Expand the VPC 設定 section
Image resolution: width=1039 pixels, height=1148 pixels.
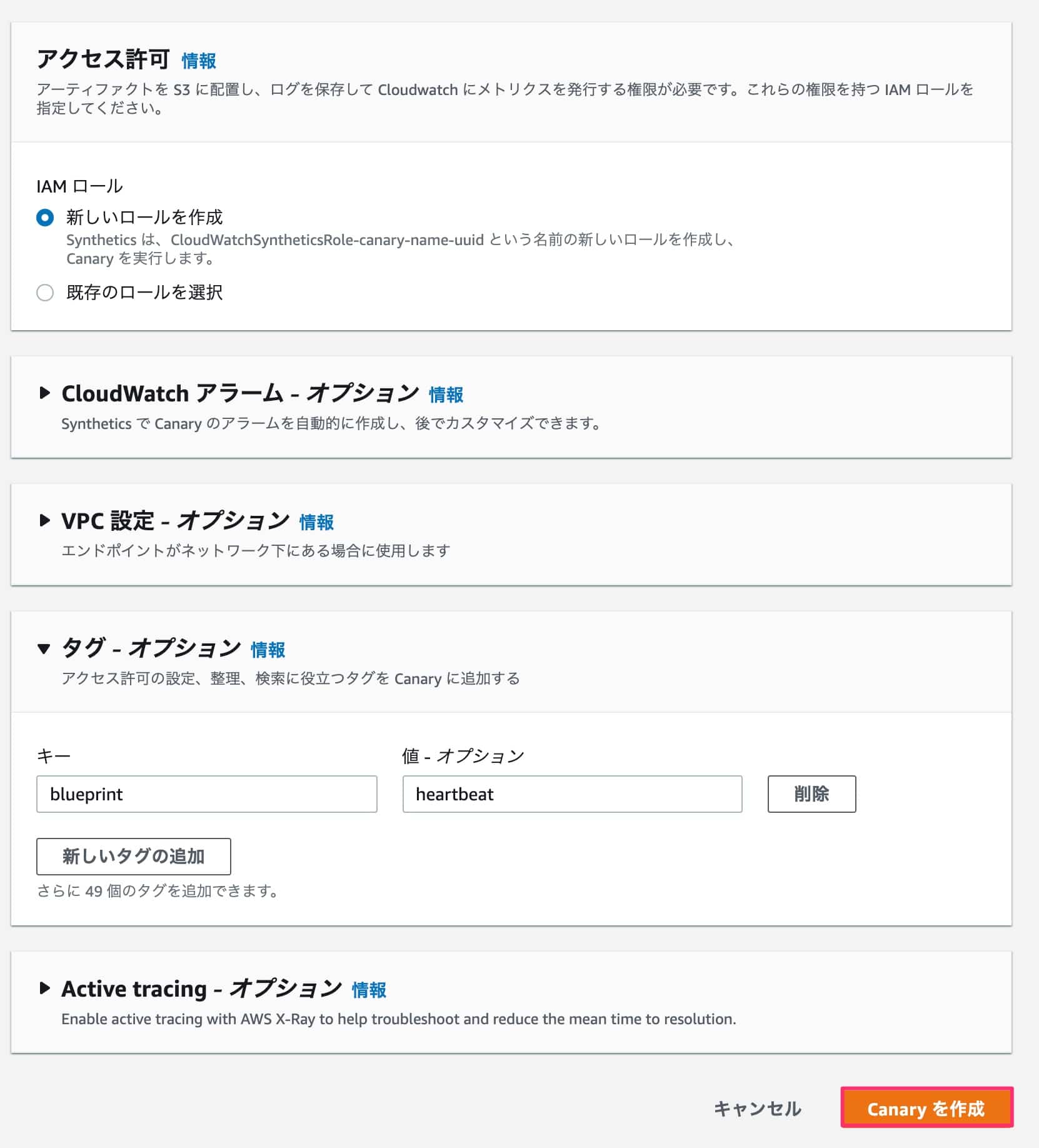[x=44, y=520]
